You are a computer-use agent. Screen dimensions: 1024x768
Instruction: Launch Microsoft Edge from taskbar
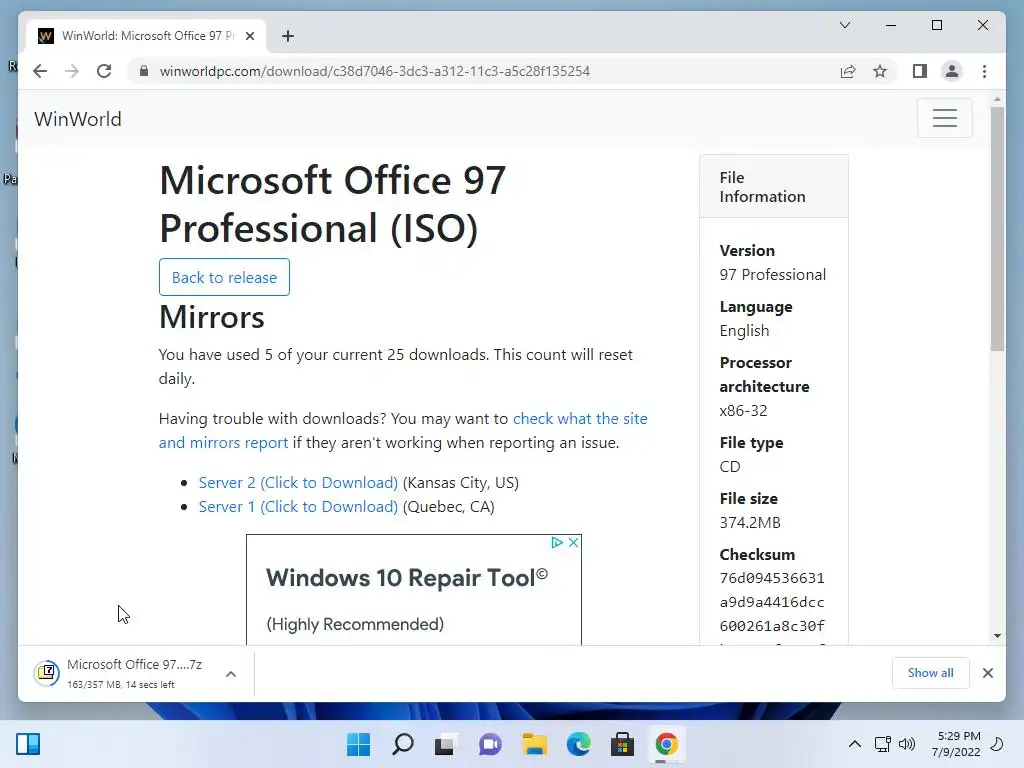pyautogui.click(x=578, y=744)
